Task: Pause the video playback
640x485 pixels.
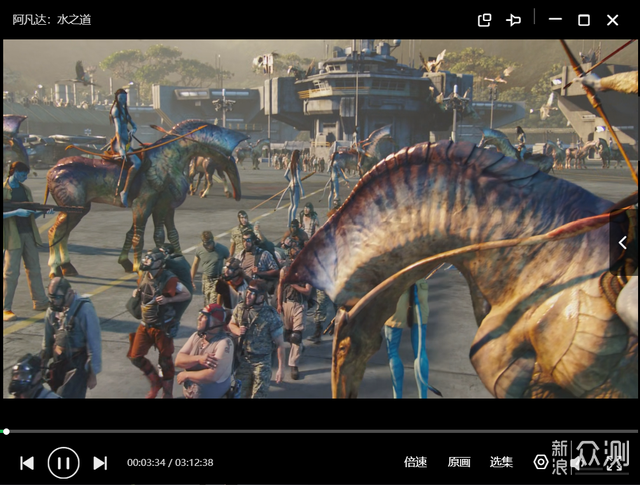Action: point(63,463)
